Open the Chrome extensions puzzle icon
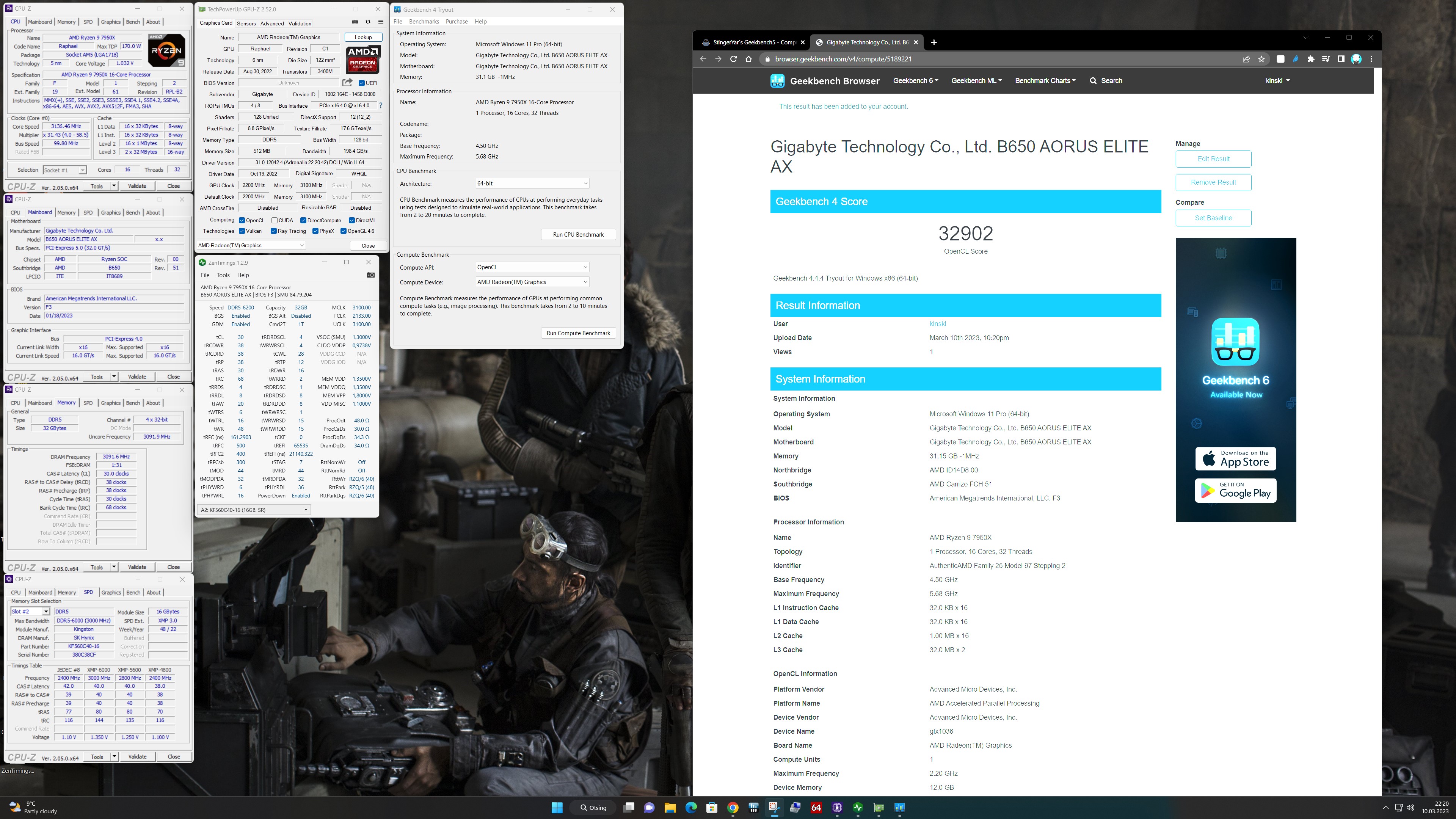 click(x=1311, y=59)
